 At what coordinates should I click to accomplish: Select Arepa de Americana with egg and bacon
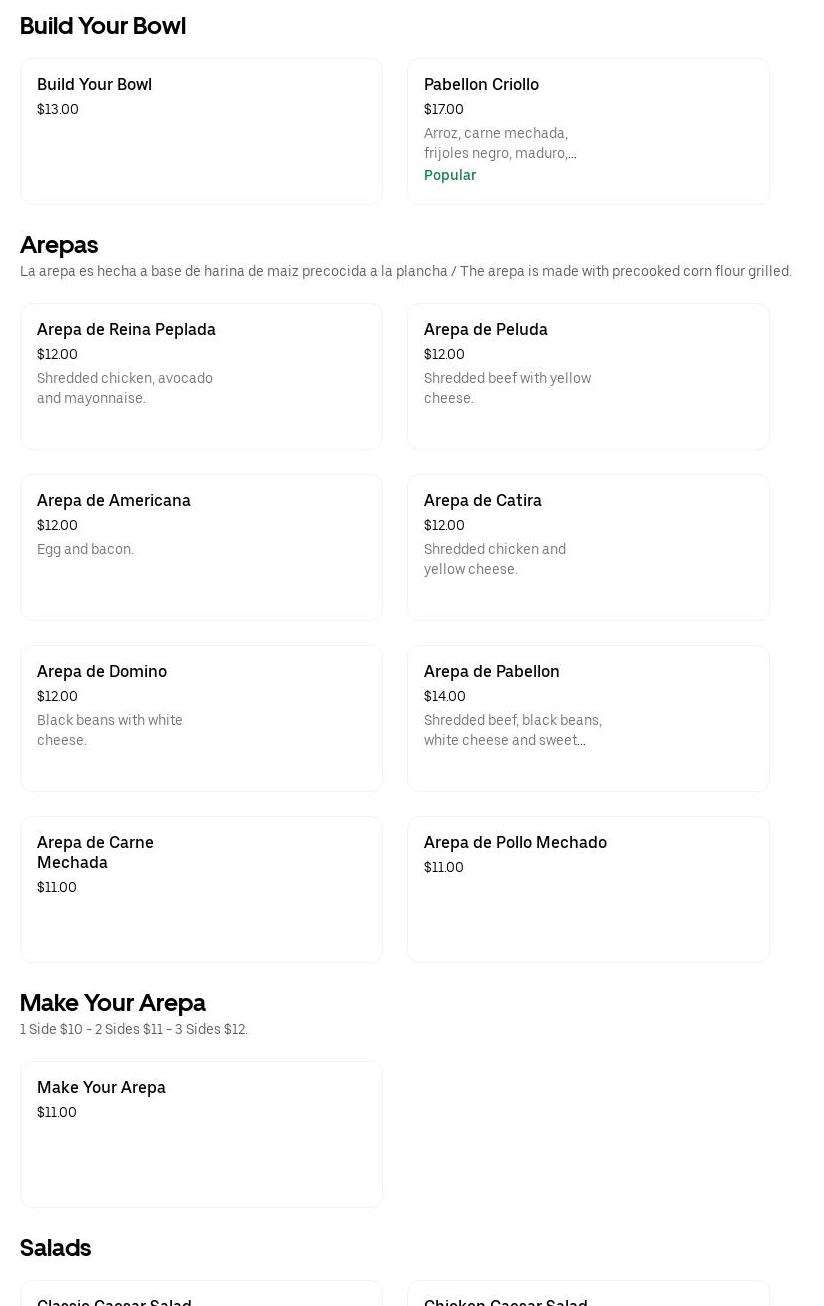pyautogui.click(x=201, y=547)
